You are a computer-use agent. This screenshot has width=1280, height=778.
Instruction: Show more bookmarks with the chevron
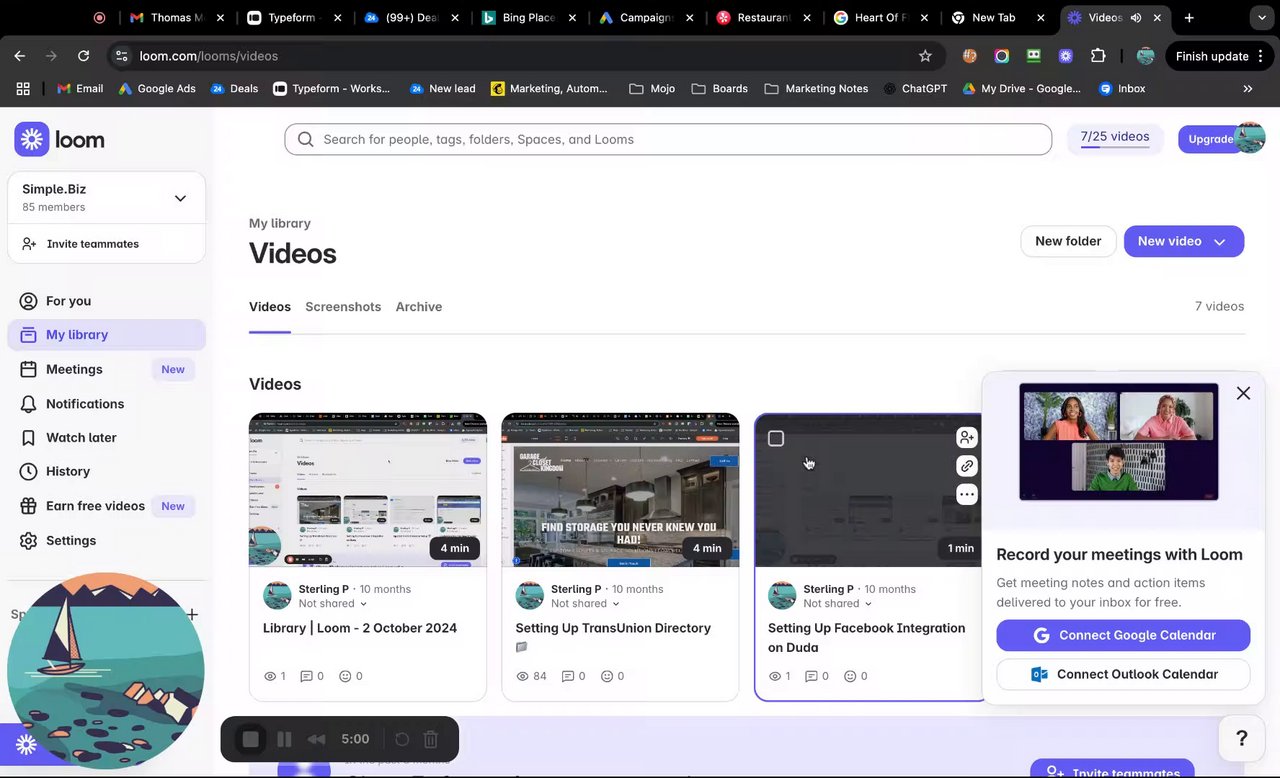[x=1247, y=88]
